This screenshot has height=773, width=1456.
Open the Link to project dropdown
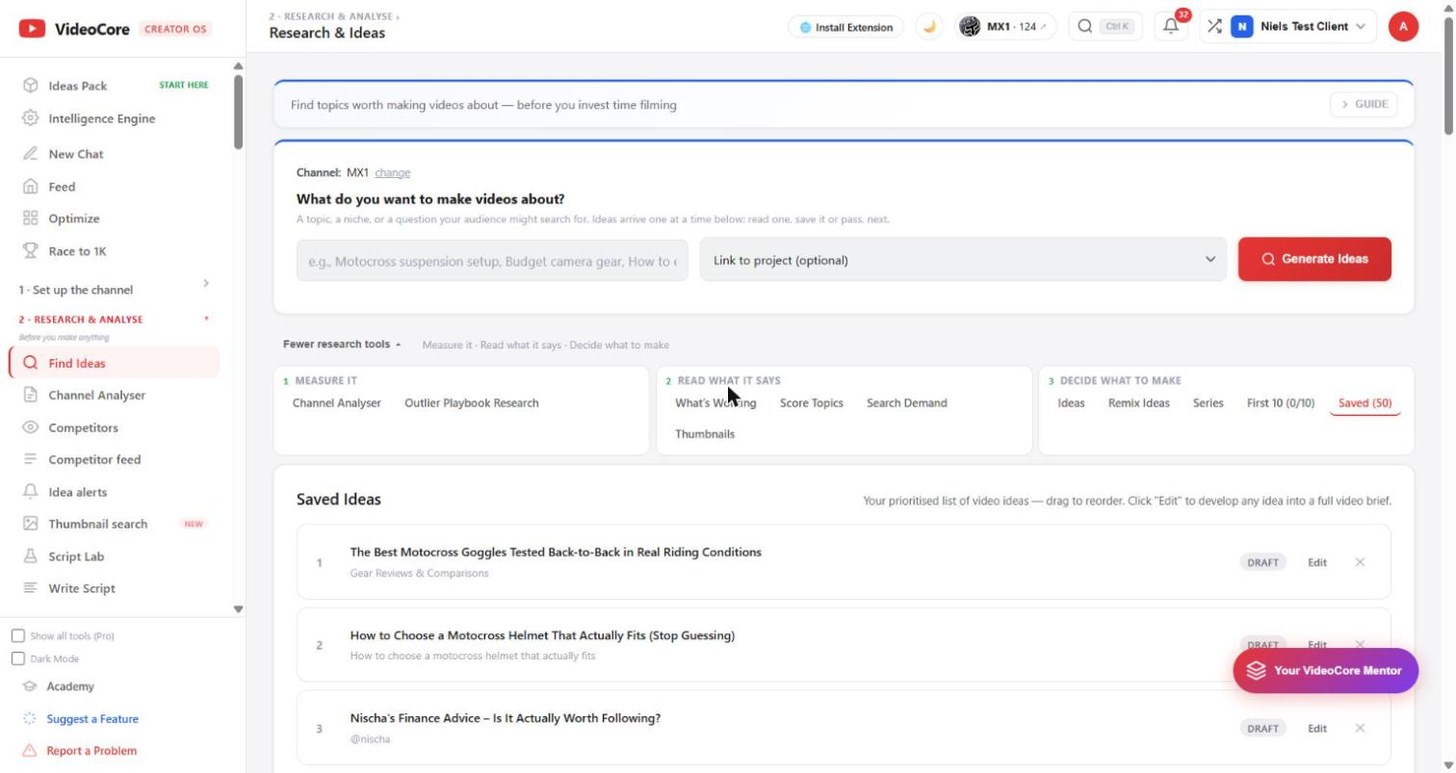[963, 260]
